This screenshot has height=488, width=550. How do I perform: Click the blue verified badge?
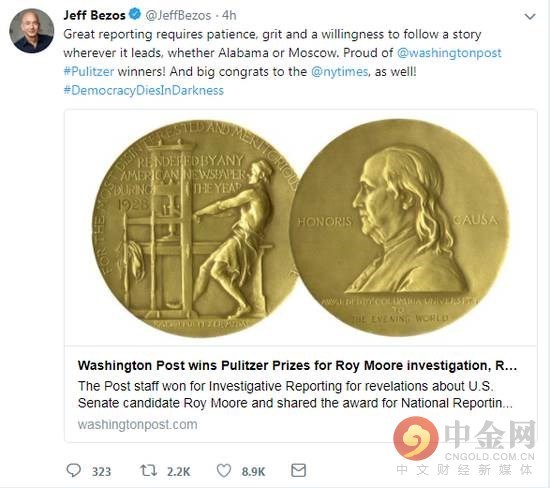tap(135, 14)
